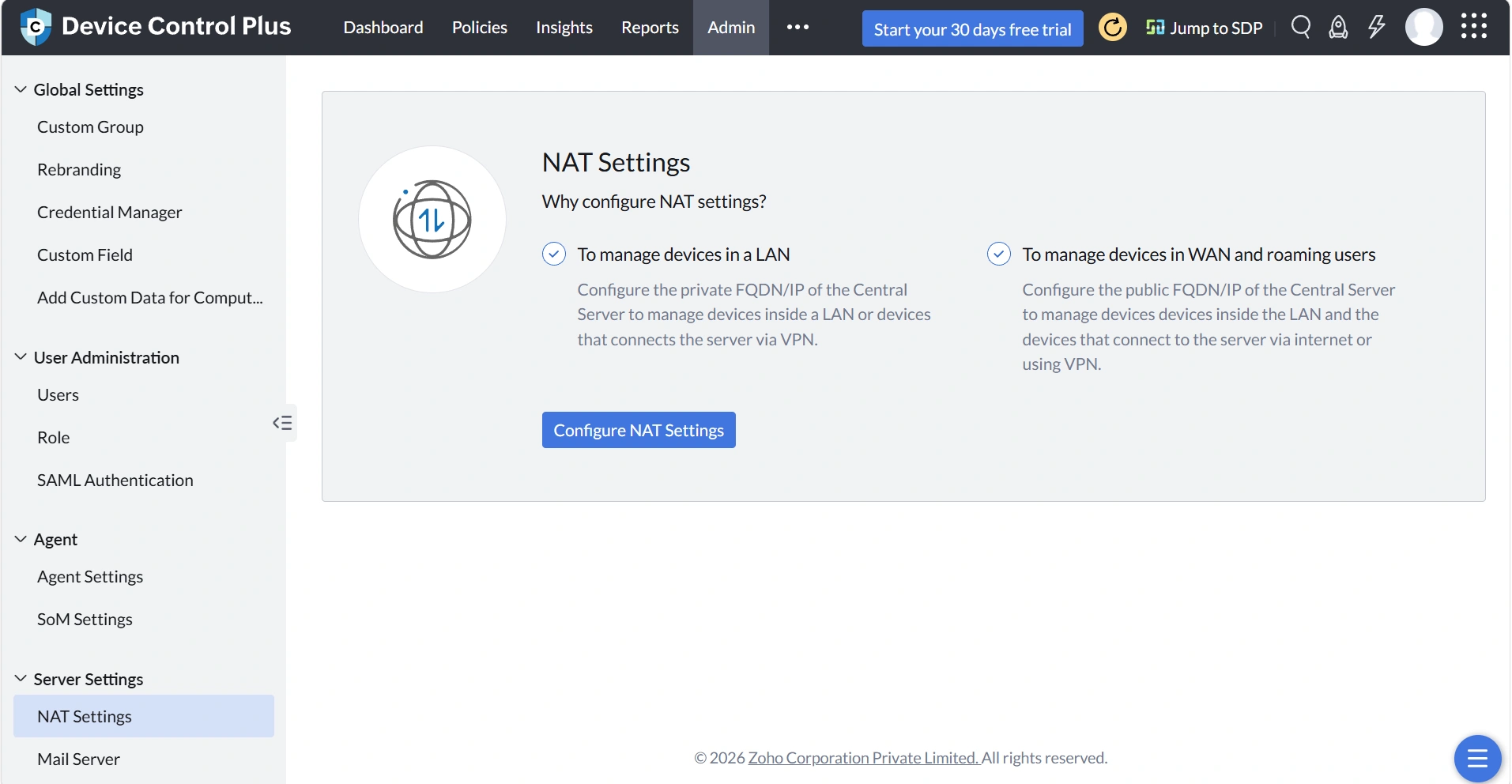Open the nine-dot apps grid
The image size is (1512, 784).
(x=1474, y=26)
